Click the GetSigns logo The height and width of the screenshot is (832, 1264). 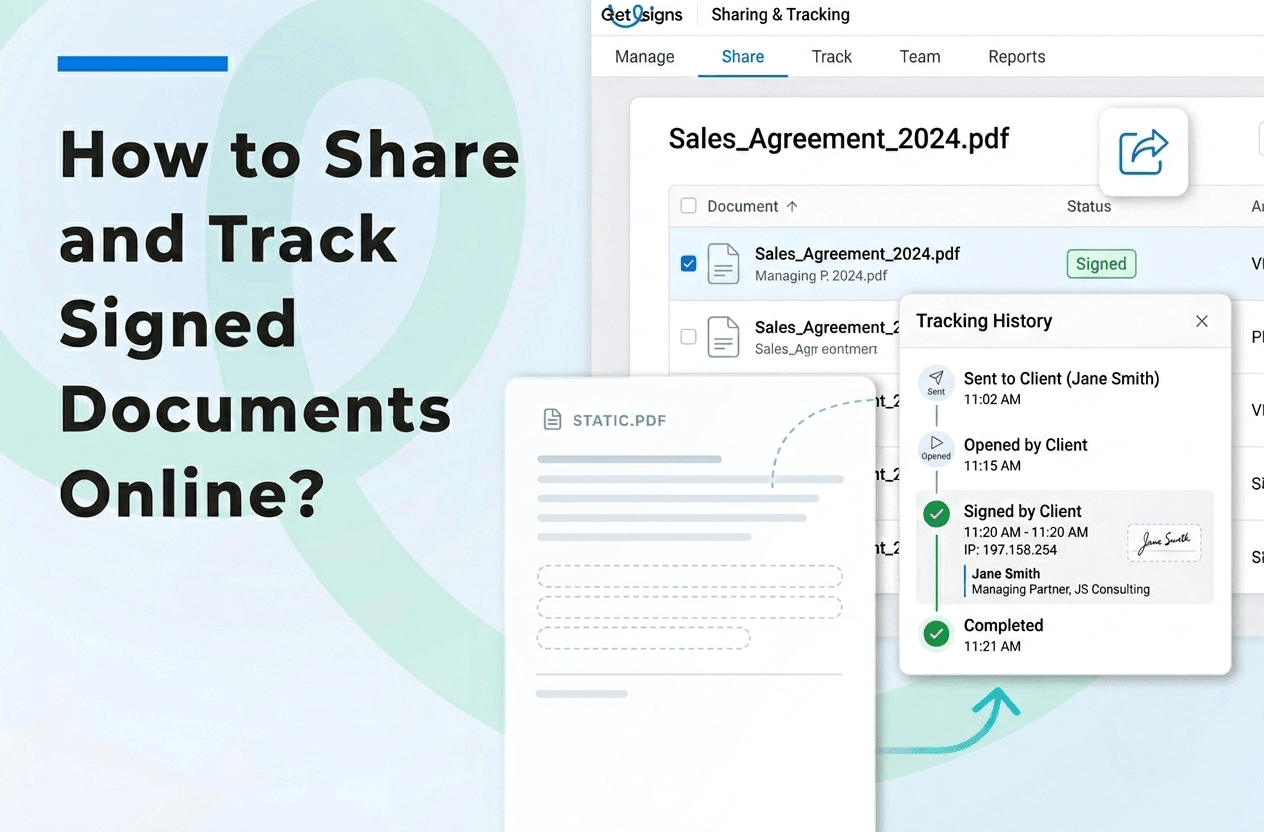click(641, 14)
